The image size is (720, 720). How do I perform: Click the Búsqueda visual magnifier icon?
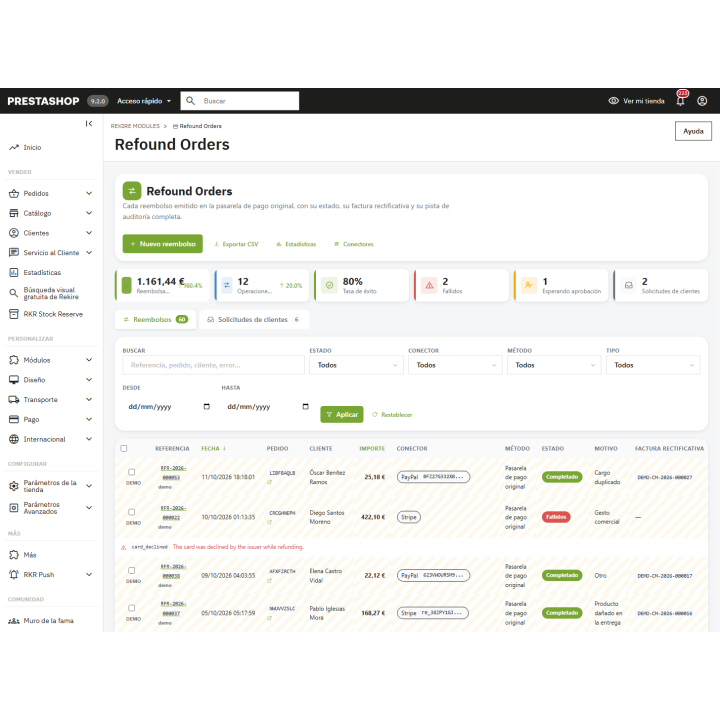tap(14, 293)
